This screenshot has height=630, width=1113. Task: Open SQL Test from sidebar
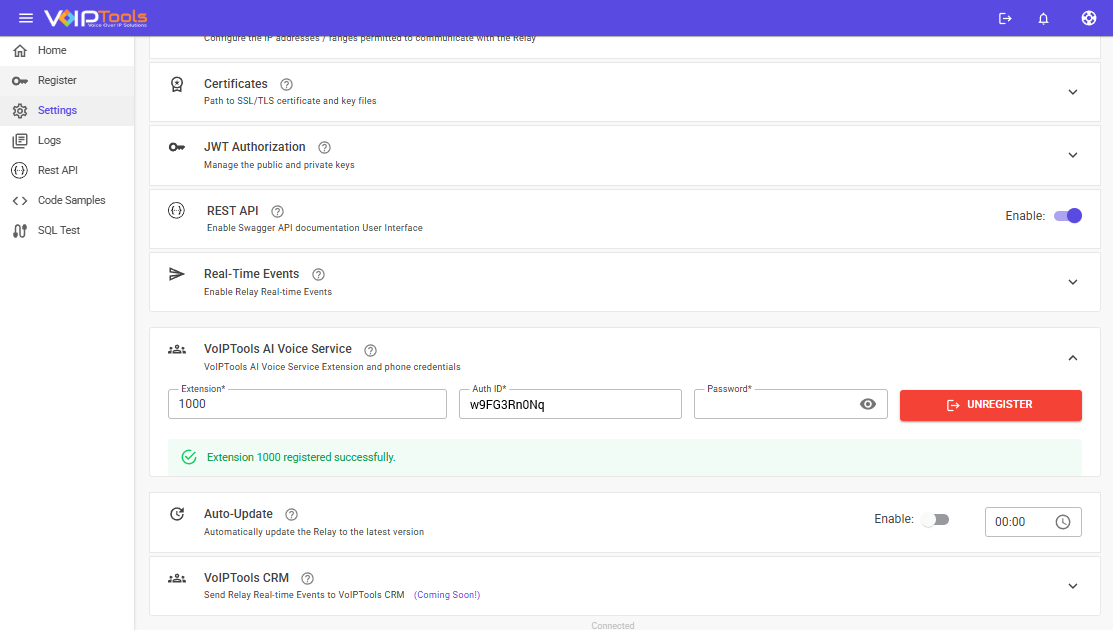pyautogui.click(x=59, y=230)
